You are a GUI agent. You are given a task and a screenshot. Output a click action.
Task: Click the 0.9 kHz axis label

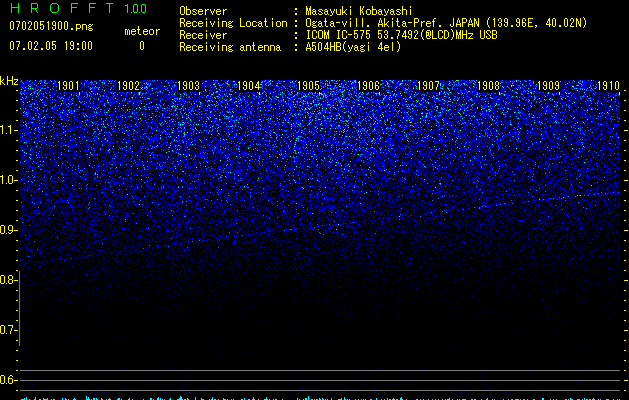[8, 230]
